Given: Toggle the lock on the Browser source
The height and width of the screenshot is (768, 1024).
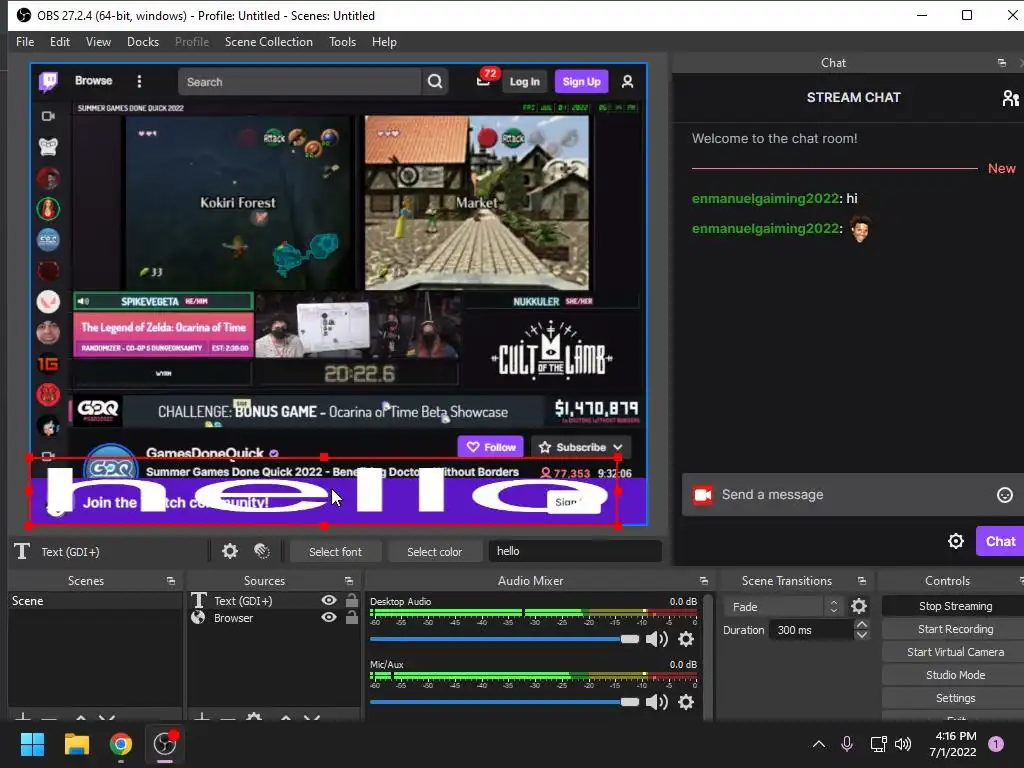Looking at the screenshot, I should tap(351, 616).
